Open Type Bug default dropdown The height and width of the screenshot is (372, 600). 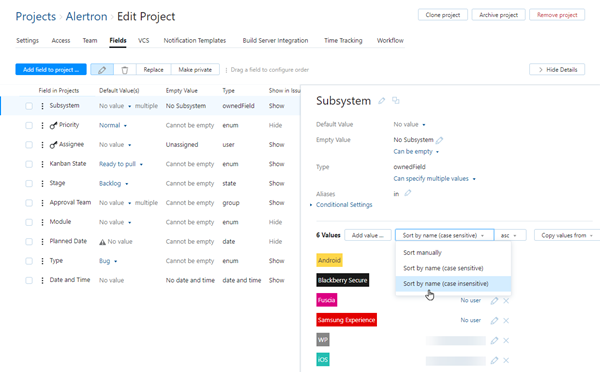108,261
